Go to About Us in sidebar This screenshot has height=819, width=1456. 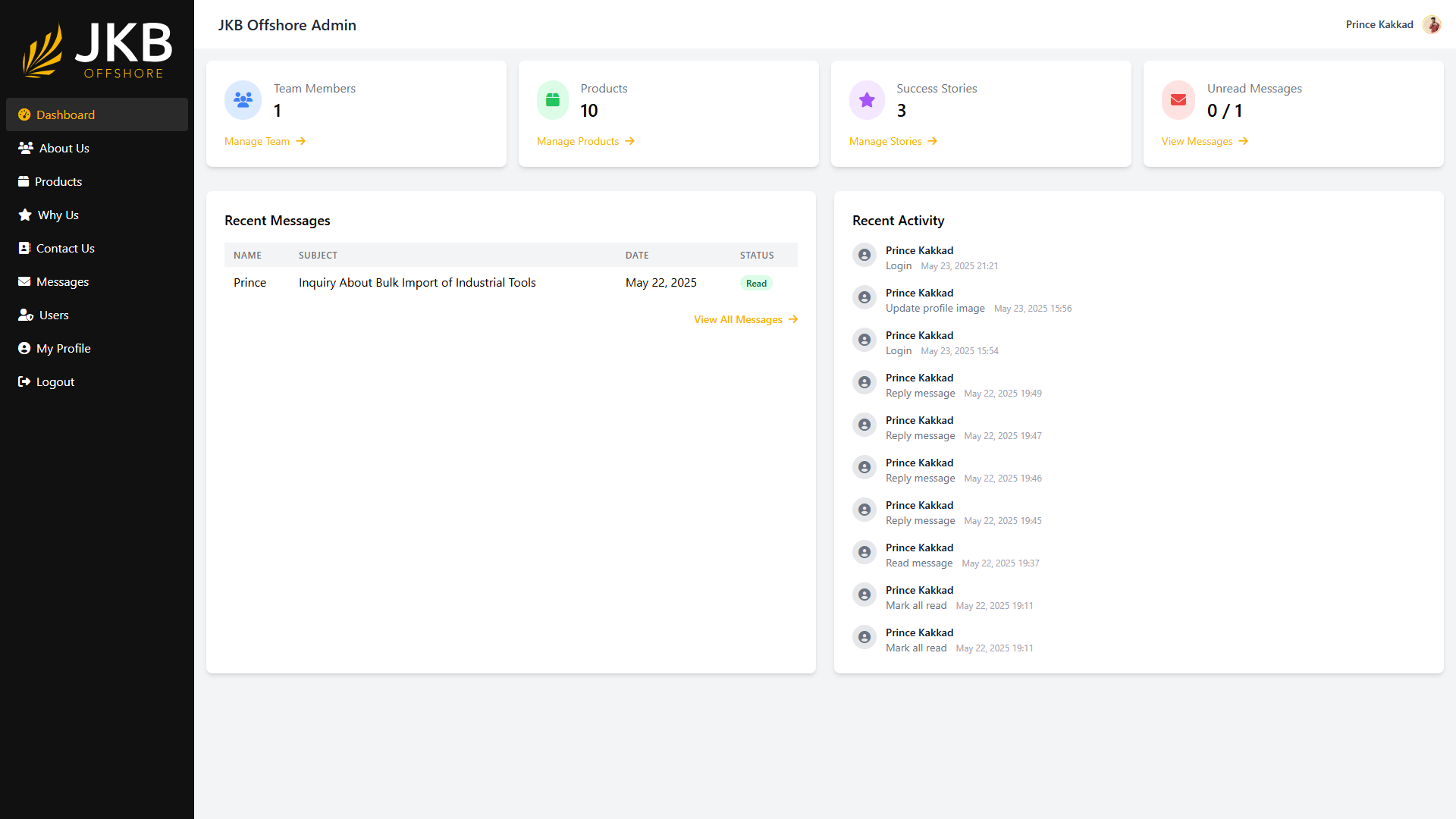[64, 148]
